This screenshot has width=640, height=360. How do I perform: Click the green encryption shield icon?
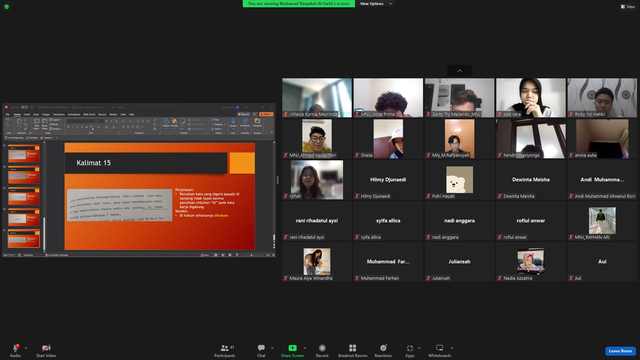(x=7, y=7)
